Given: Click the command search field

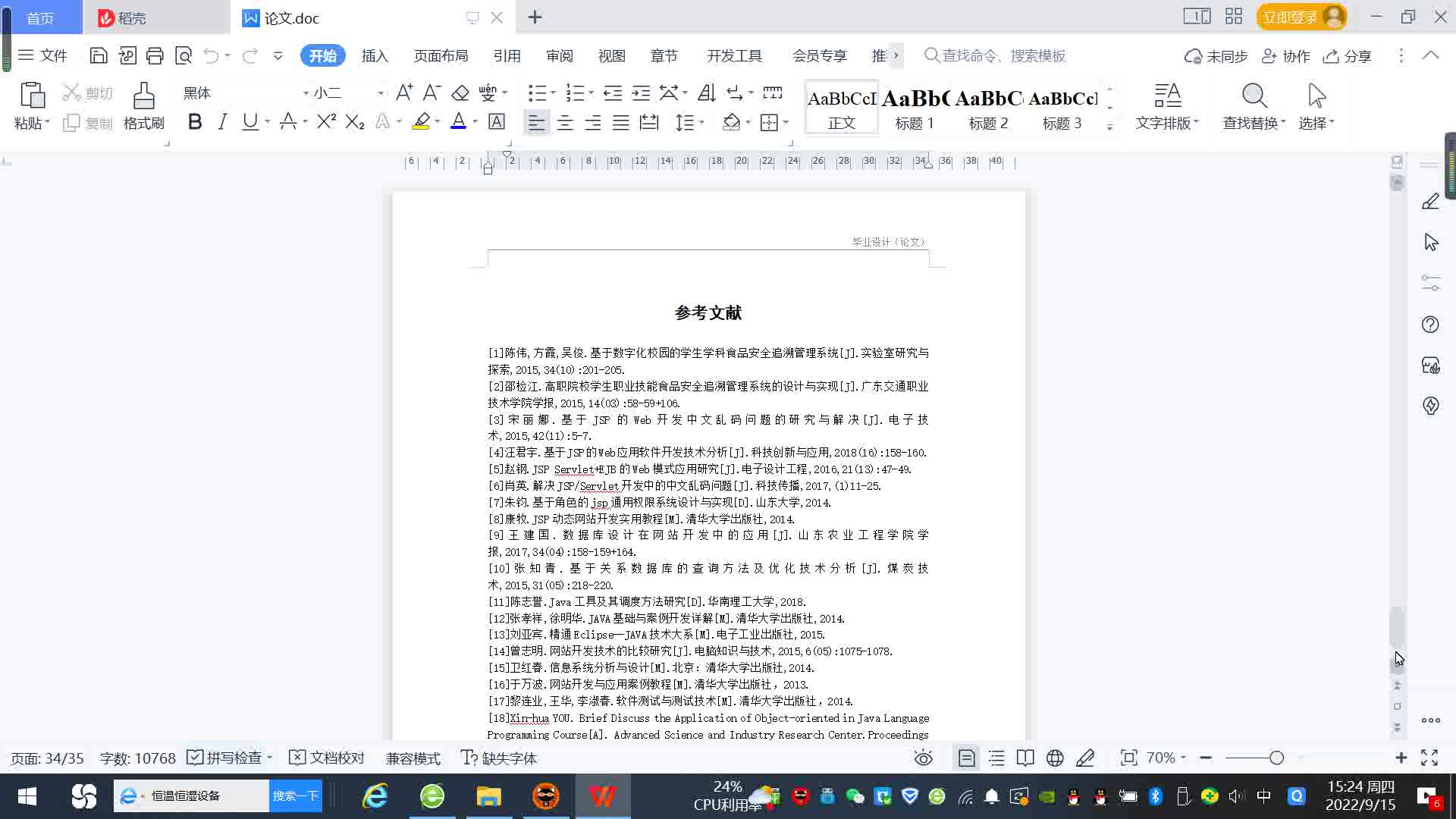Looking at the screenshot, I should pos(1003,55).
